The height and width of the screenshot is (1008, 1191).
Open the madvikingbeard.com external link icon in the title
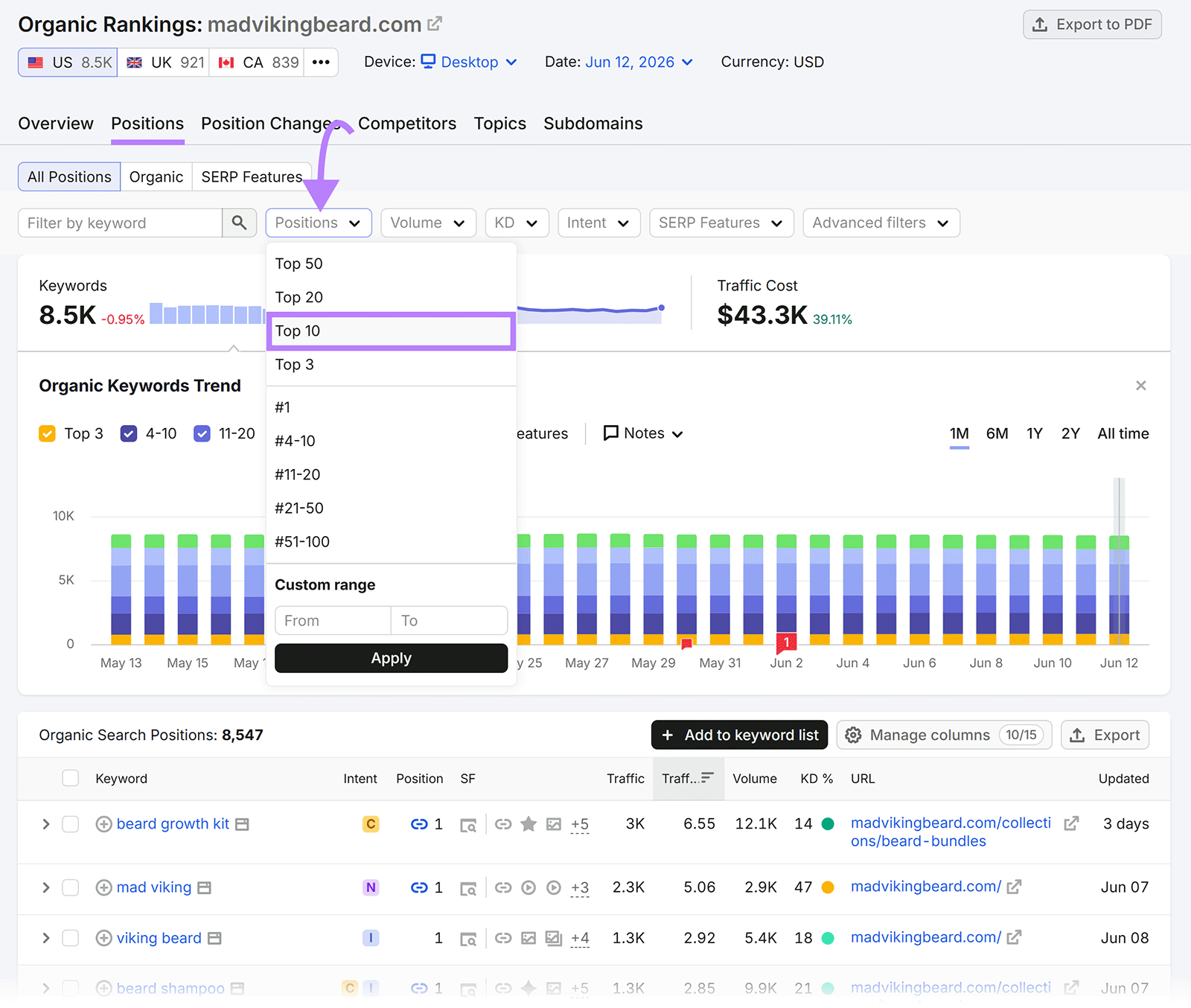(435, 24)
